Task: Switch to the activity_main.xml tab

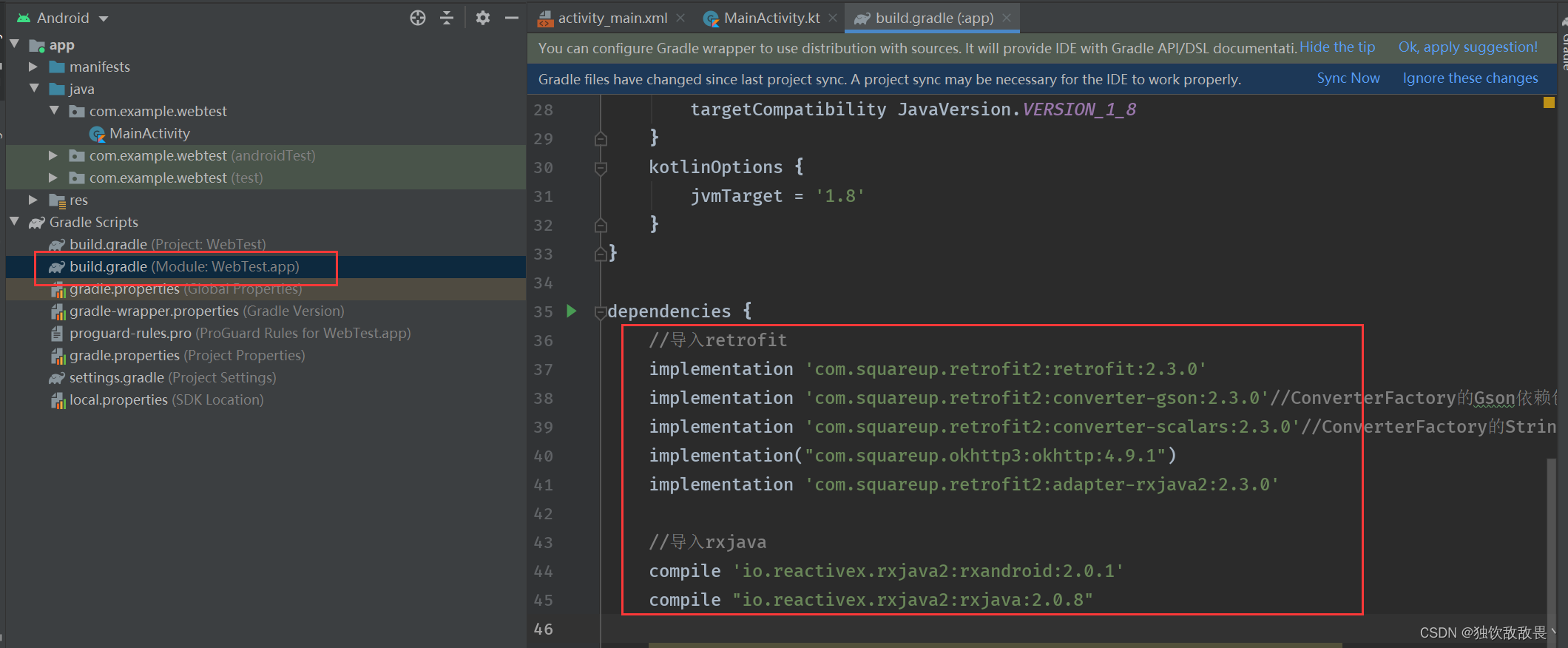Action: point(612,18)
